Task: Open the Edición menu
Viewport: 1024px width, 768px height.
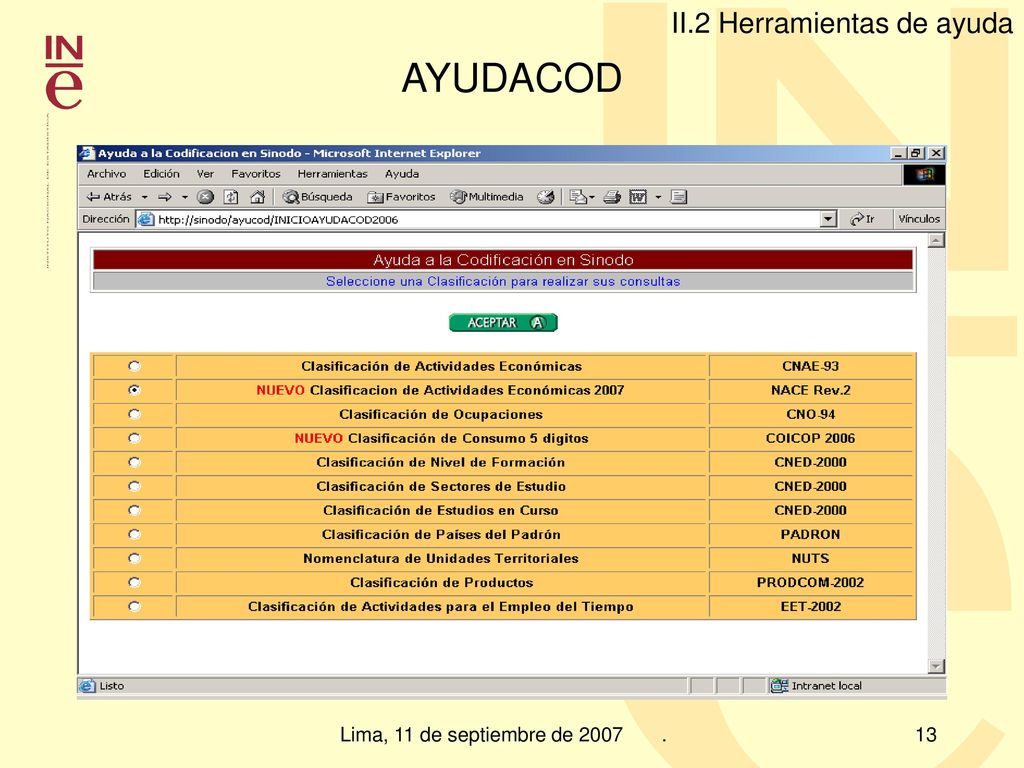Action: pos(161,174)
